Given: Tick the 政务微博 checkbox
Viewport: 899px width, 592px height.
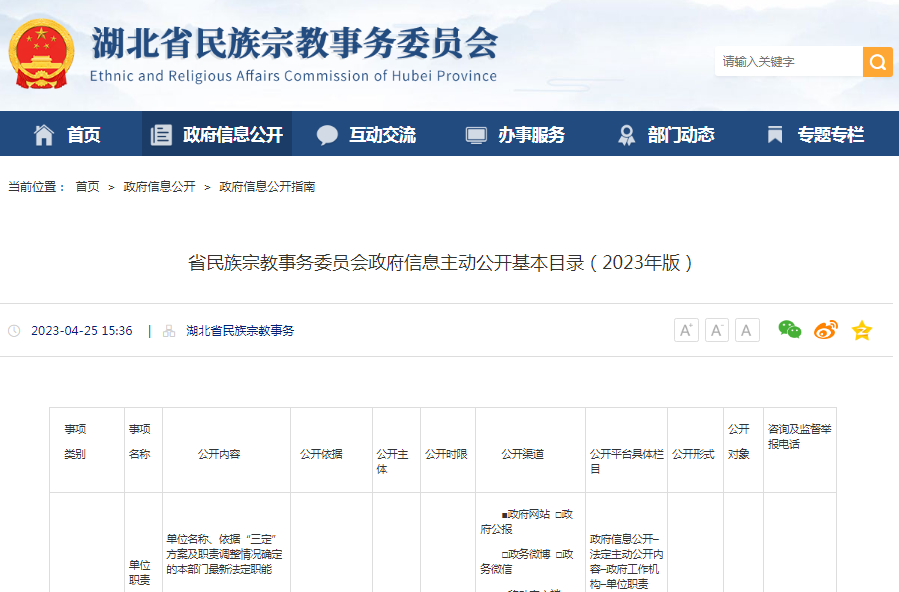Looking at the screenshot, I should 506,554.
